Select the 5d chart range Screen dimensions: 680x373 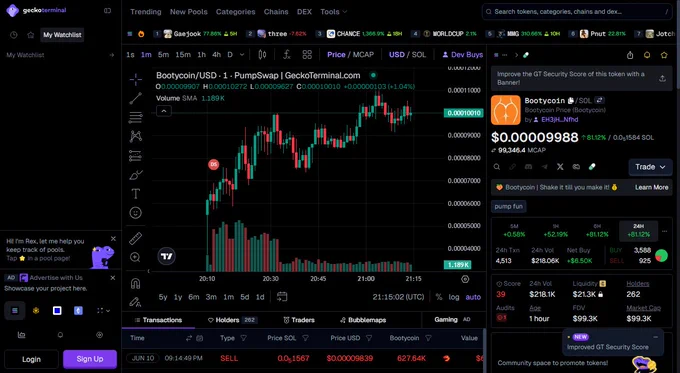pos(245,297)
